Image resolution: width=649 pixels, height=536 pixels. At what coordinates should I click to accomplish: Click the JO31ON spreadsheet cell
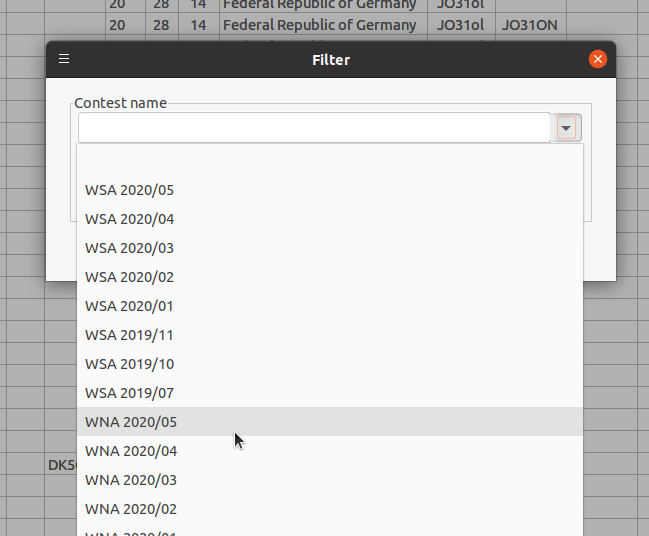[x=531, y=25]
